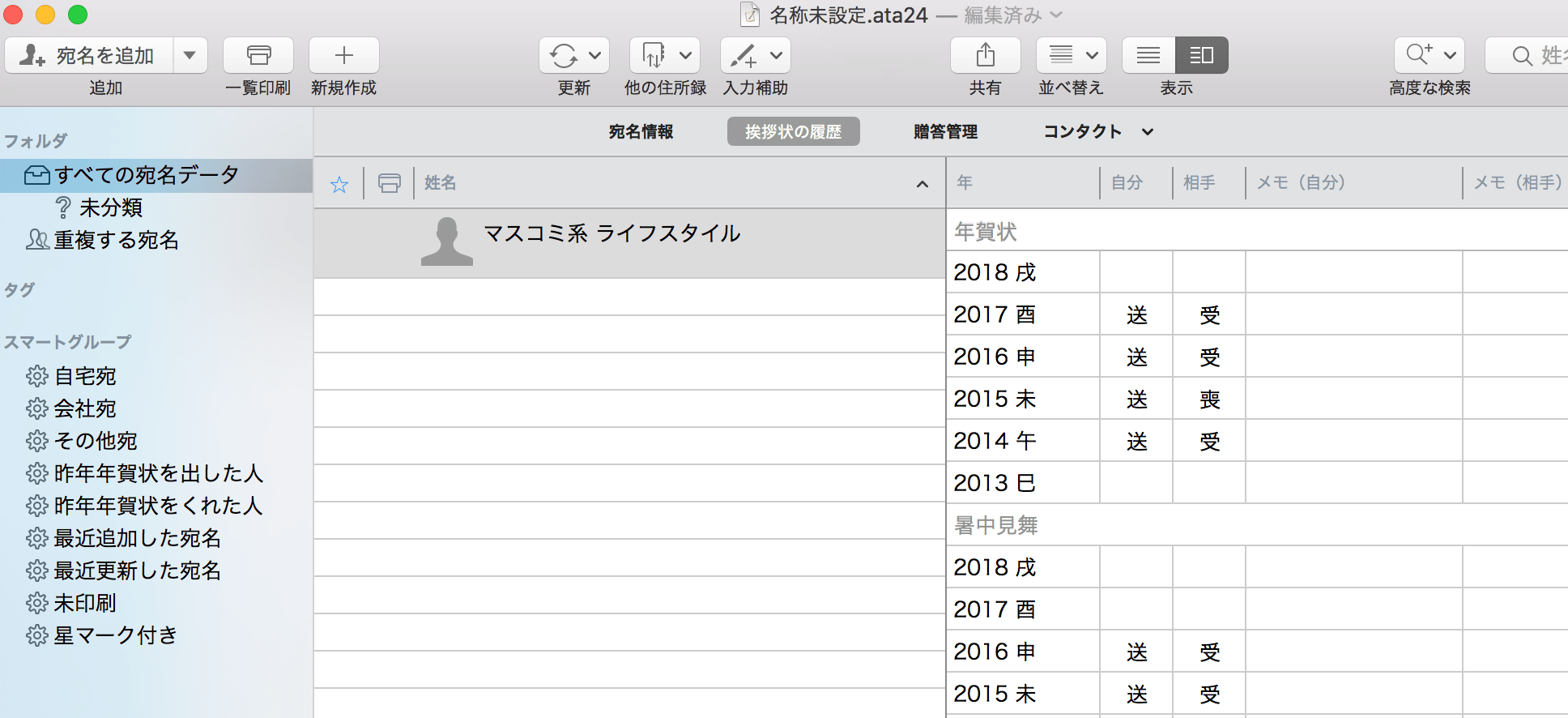Toggle 送 for 年賀状 2017 酉
The width and height of the screenshot is (1568, 718).
[x=1136, y=314]
